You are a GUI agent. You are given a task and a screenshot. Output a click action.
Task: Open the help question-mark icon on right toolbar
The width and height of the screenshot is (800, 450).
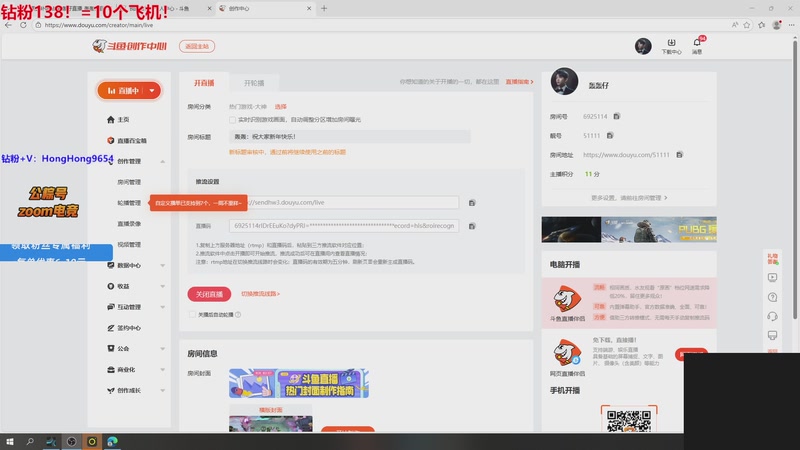(x=772, y=297)
